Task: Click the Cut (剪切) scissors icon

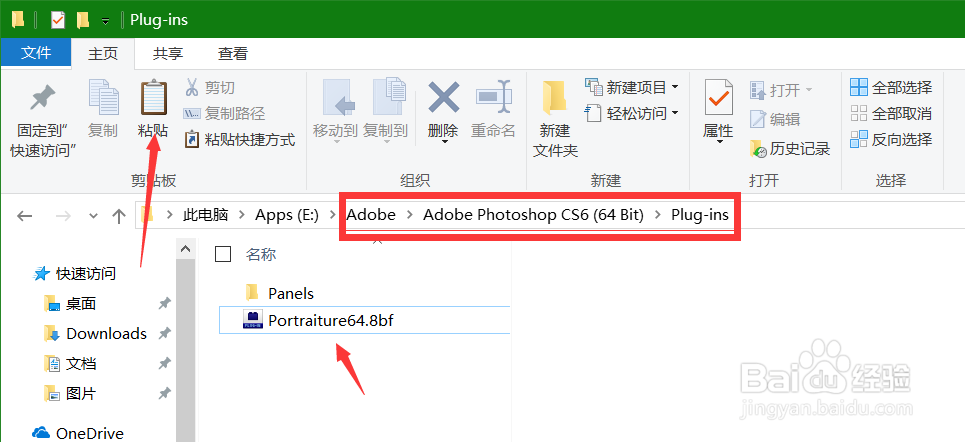Action: tap(193, 88)
